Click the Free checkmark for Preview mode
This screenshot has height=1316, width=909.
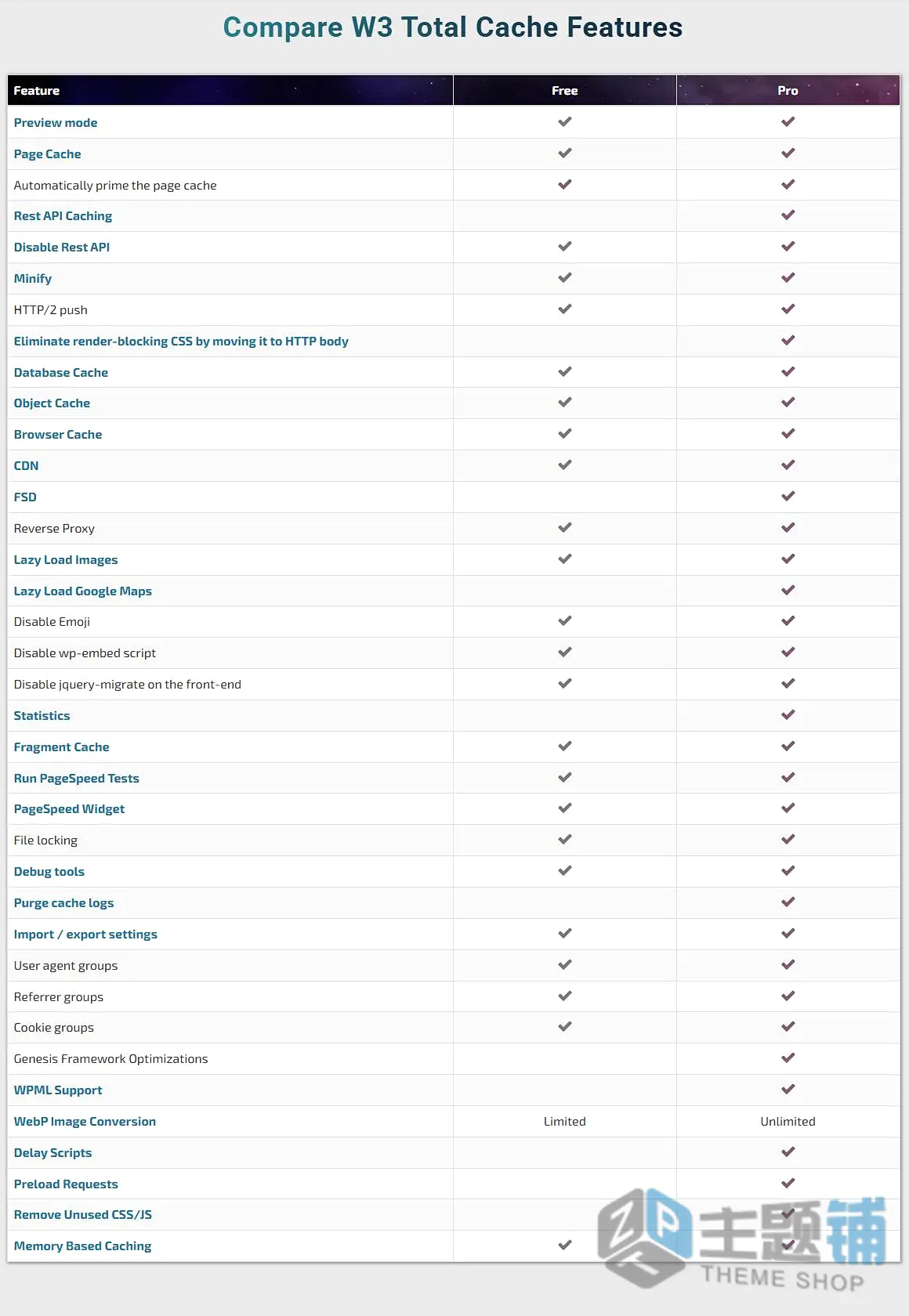tap(564, 122)
